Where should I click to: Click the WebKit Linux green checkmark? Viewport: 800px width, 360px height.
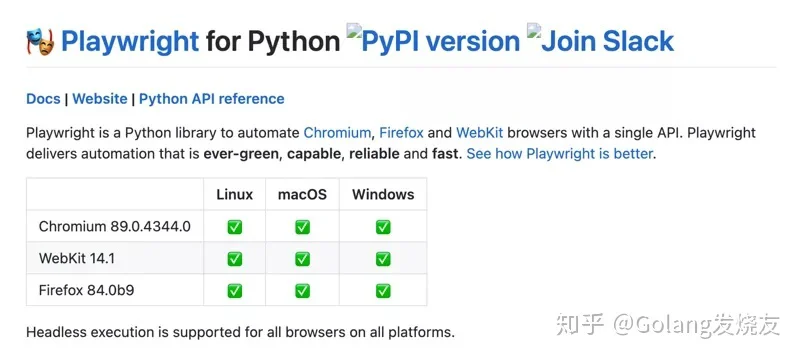pos(235,259)
